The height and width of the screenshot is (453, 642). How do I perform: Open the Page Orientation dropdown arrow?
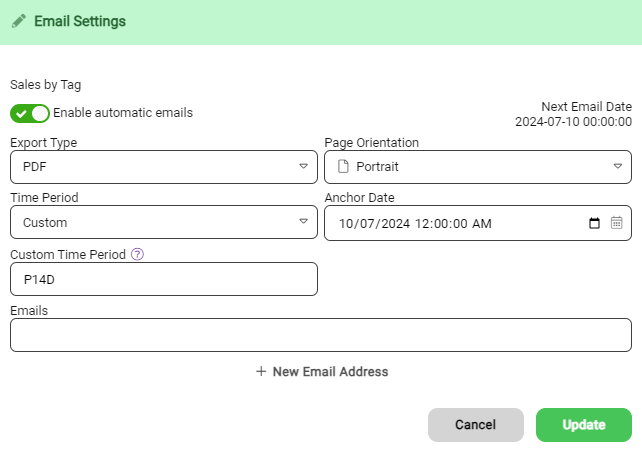click(x=617, y=167)
